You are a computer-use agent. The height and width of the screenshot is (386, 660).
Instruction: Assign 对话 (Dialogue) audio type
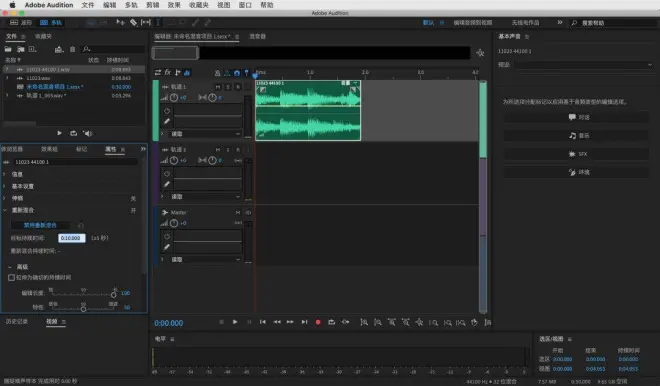click(x=576, y=117)
